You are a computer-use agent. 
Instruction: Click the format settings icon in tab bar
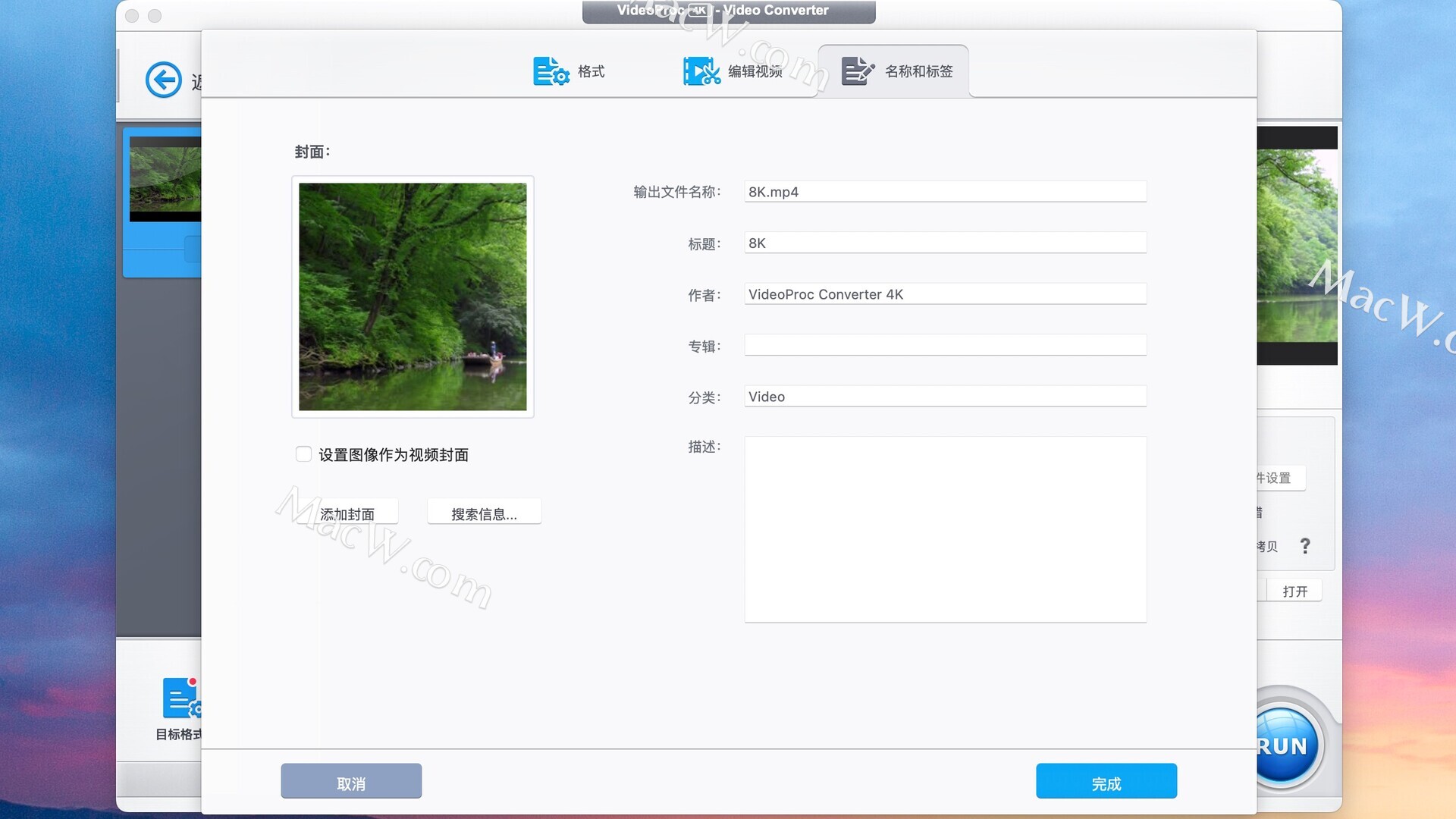[551, 71]
